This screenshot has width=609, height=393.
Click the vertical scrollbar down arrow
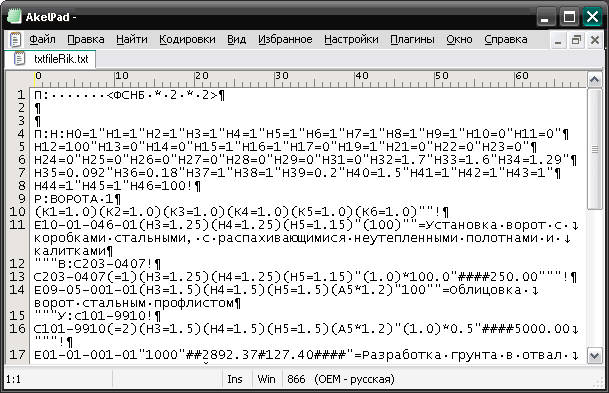tap(595, 355)
